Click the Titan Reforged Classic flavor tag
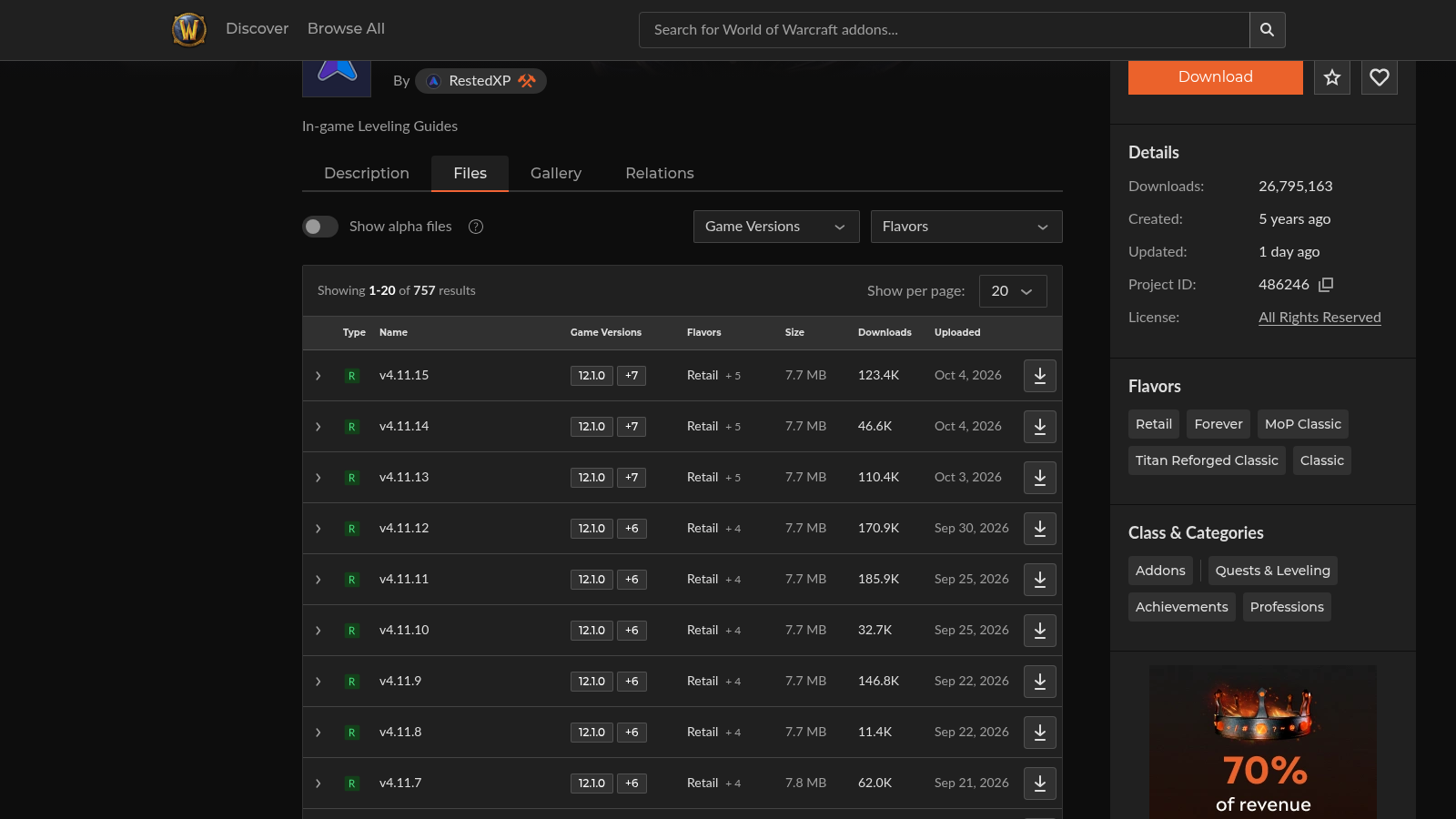This screenshot has width=1456, height=819. click(1207, 460)
